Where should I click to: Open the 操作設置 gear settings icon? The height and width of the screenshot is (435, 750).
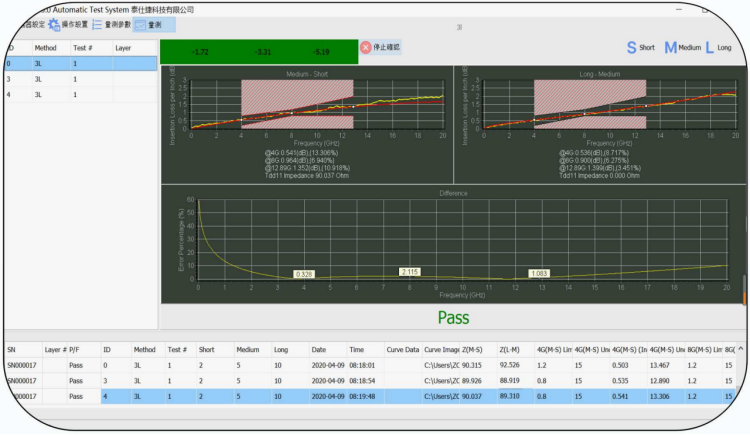pyautogui.click(x=54, y=24)
